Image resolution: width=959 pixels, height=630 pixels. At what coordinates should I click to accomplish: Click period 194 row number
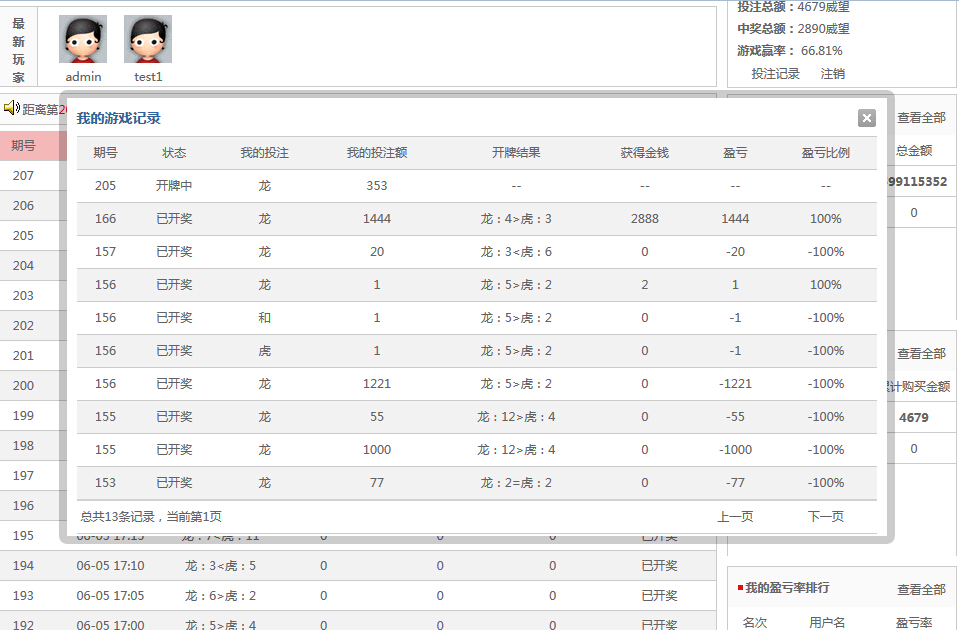pyautogui.click(x=23, y=566)
